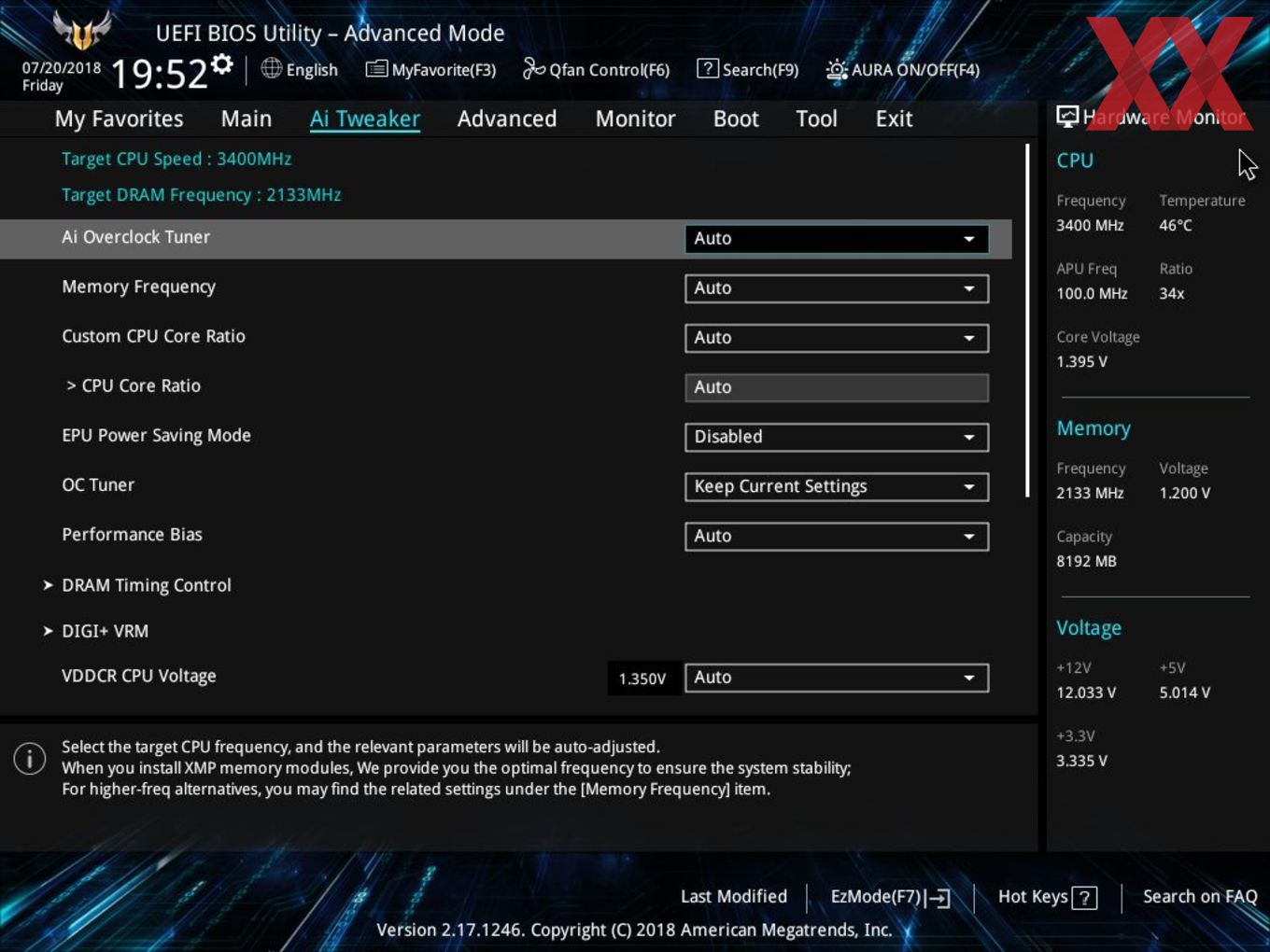Click the ASUS TUF logo
Image resolution: width=1270 pixels, height=952 pixels.
tap(81, 30)
